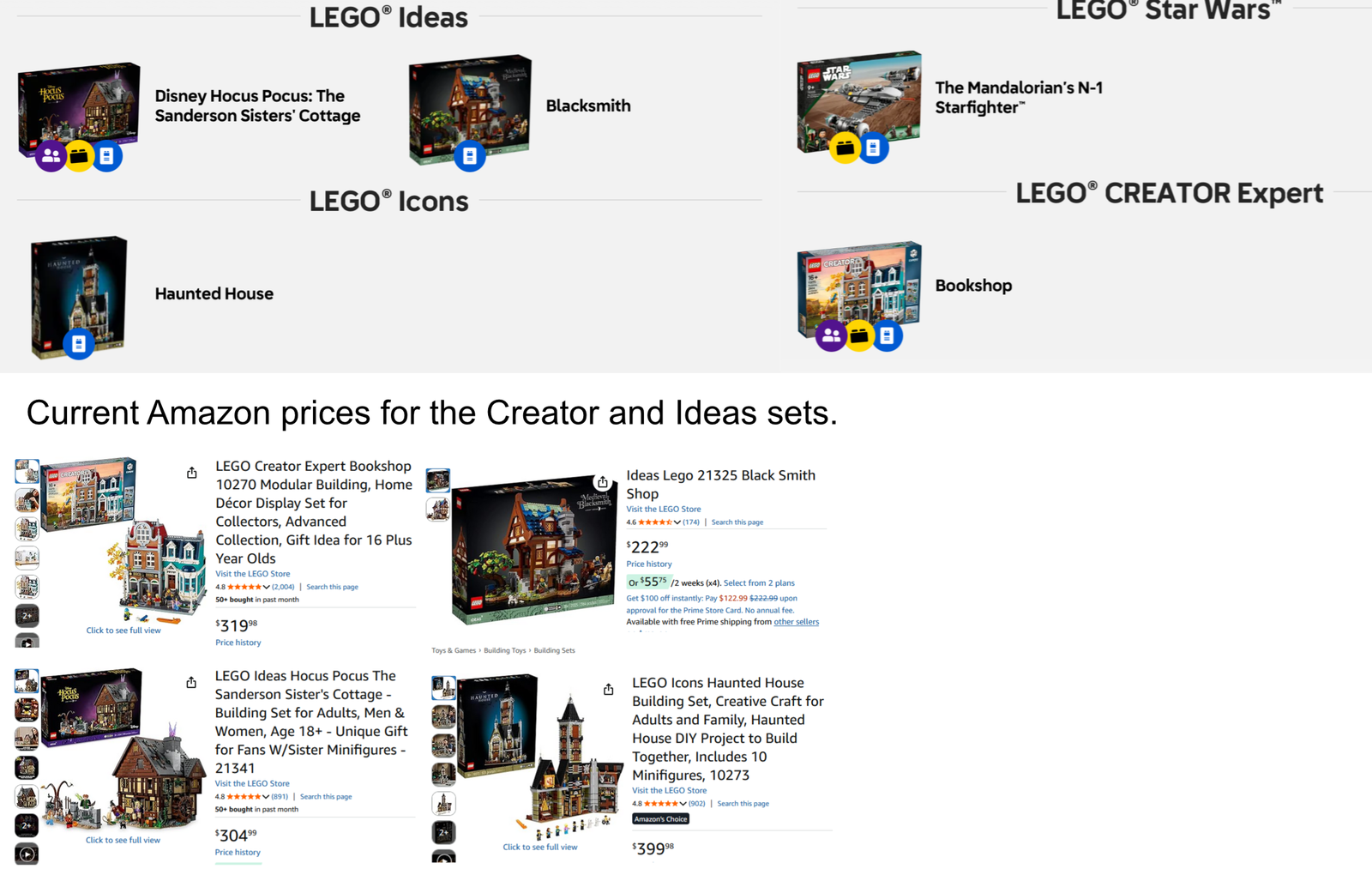Image resolution: width=1372 pixels, height=875 pixels.
Task: Click the 'other sellers' link
Action: click(796, 622)
